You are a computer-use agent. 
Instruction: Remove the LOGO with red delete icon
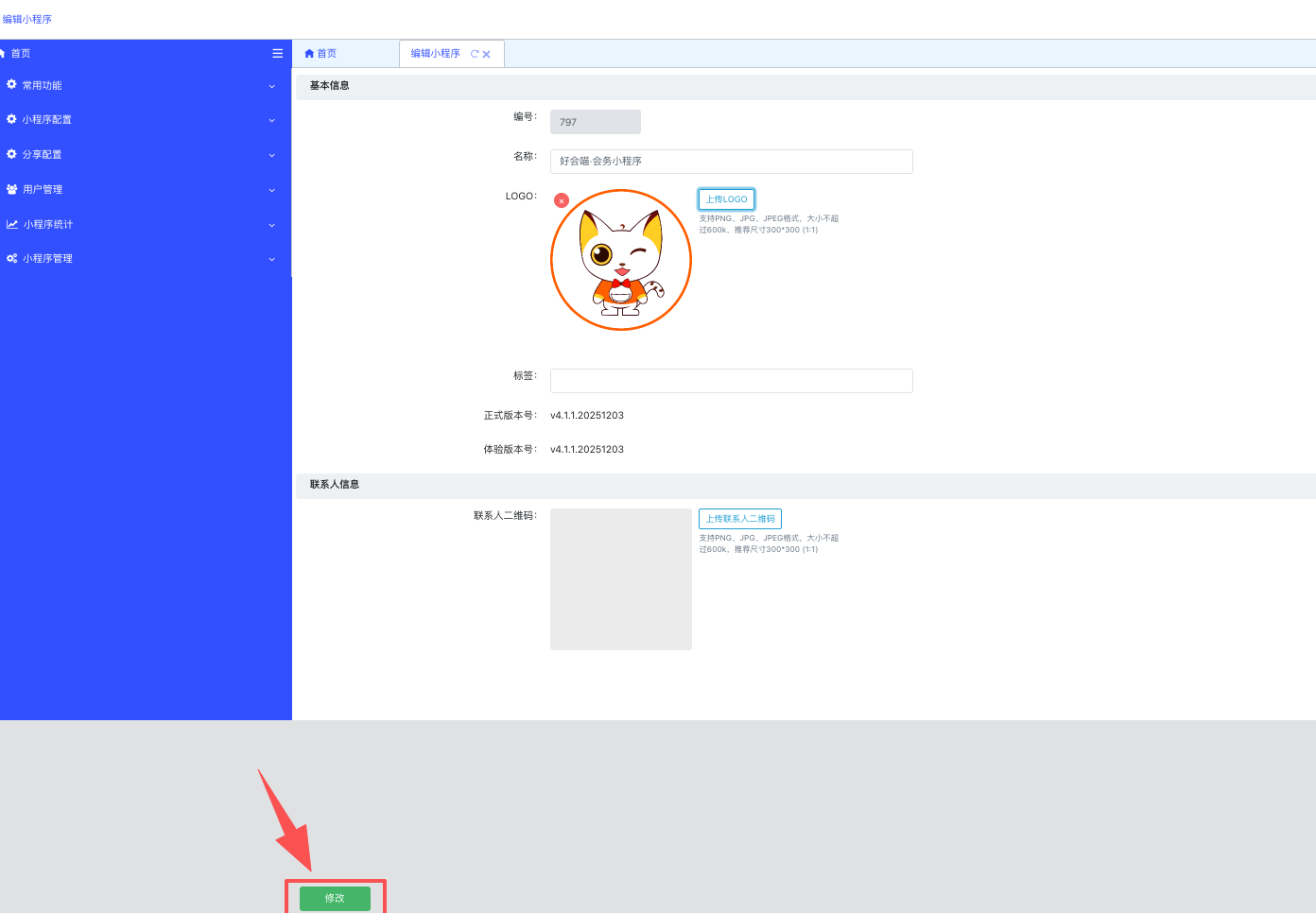[562, 200]
